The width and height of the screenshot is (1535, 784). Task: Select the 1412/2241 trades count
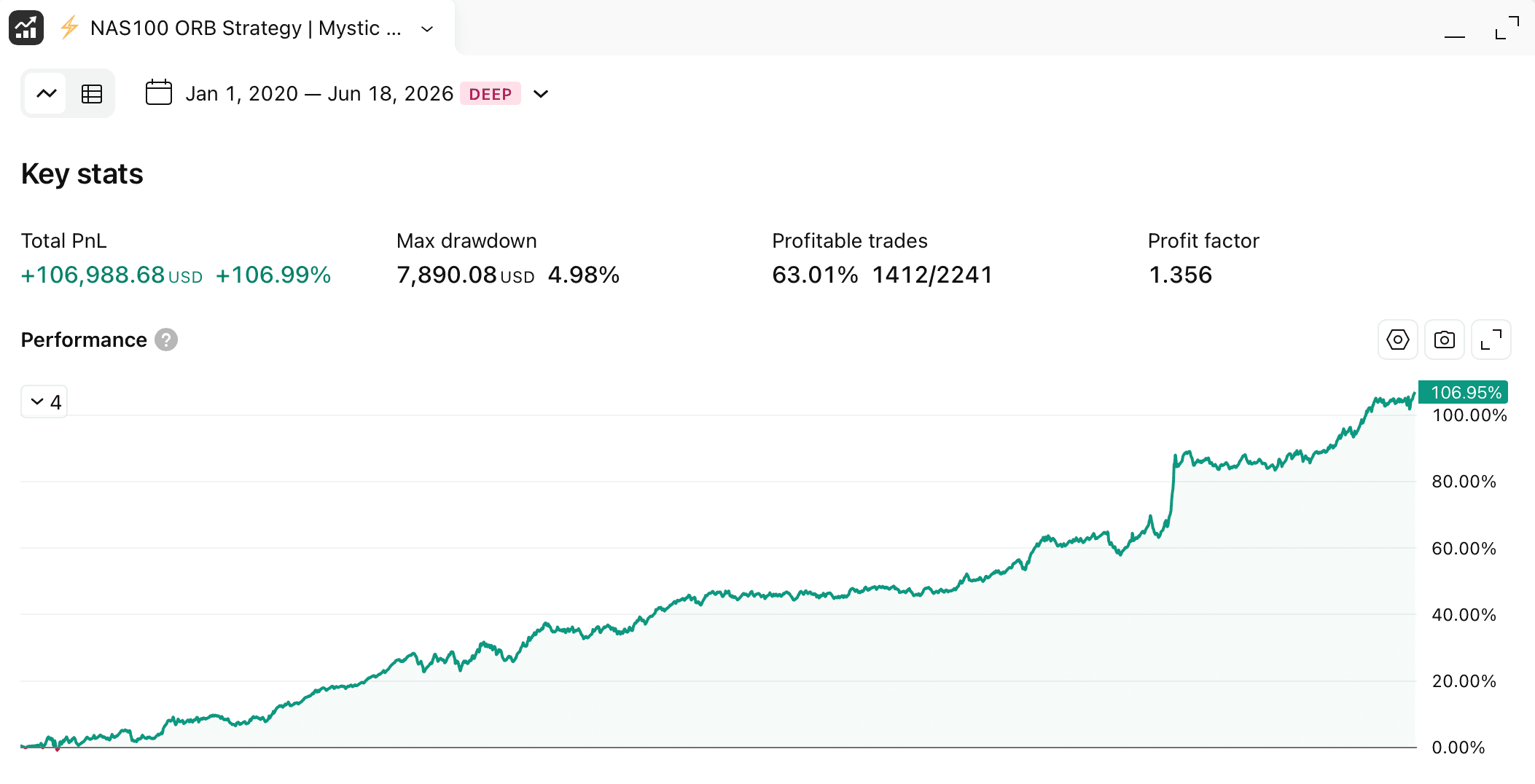point(932,275)
